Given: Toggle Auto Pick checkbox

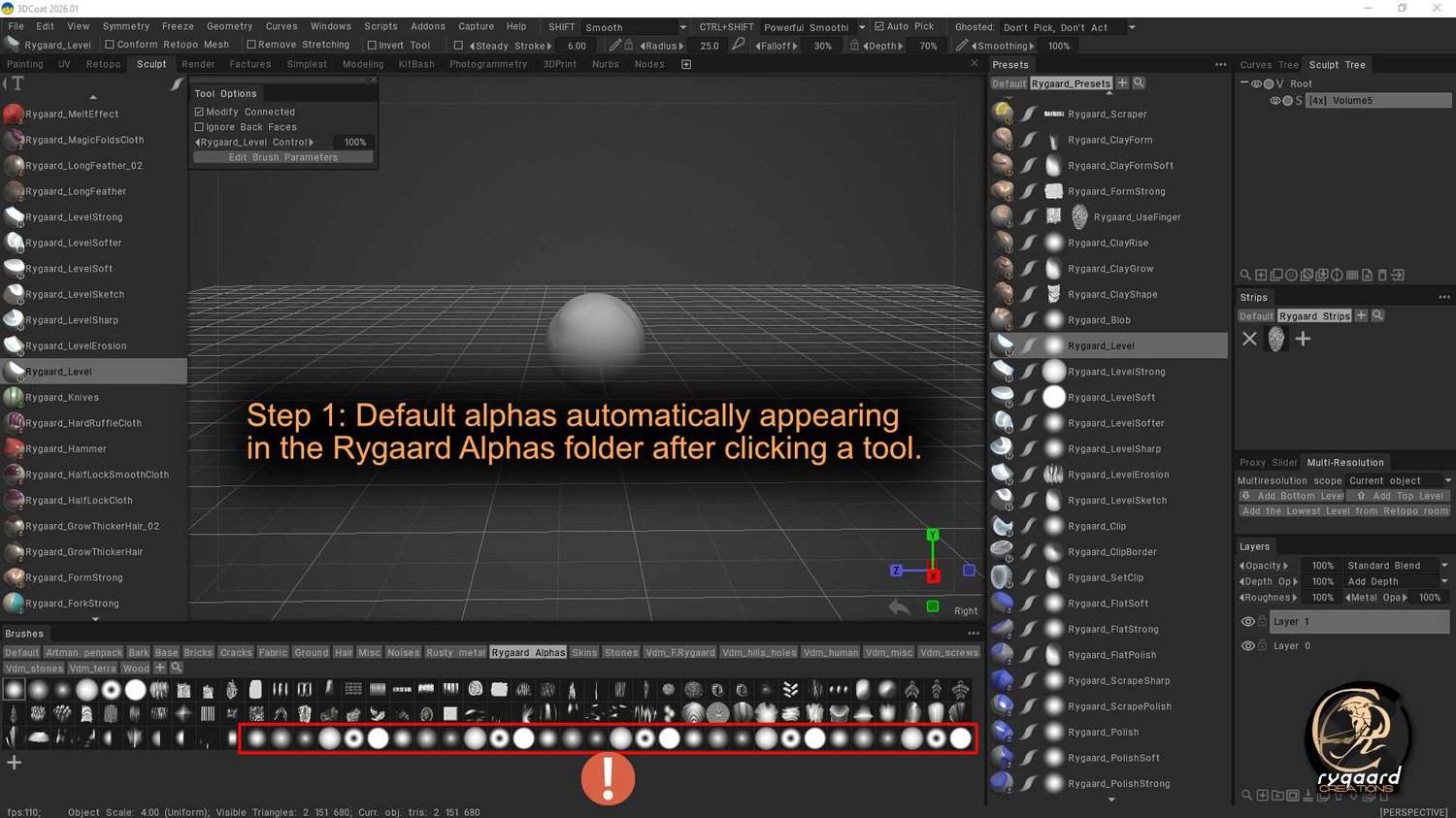Looking at the screenshot, I should coord(879,26).
